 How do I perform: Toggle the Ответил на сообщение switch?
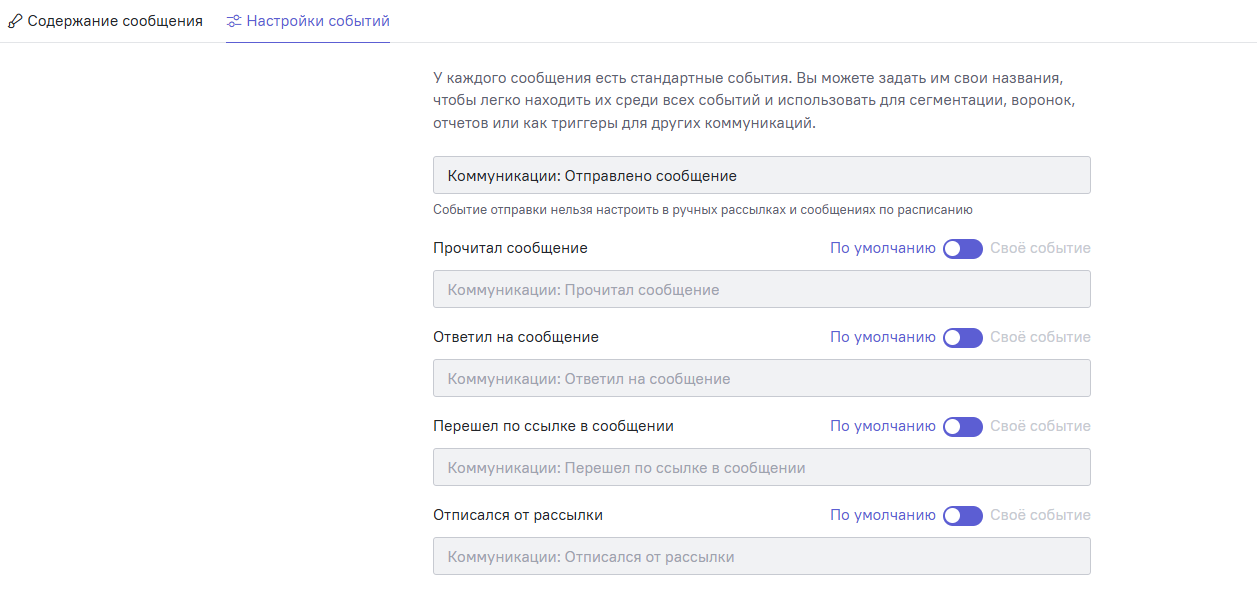click(963, 338)
